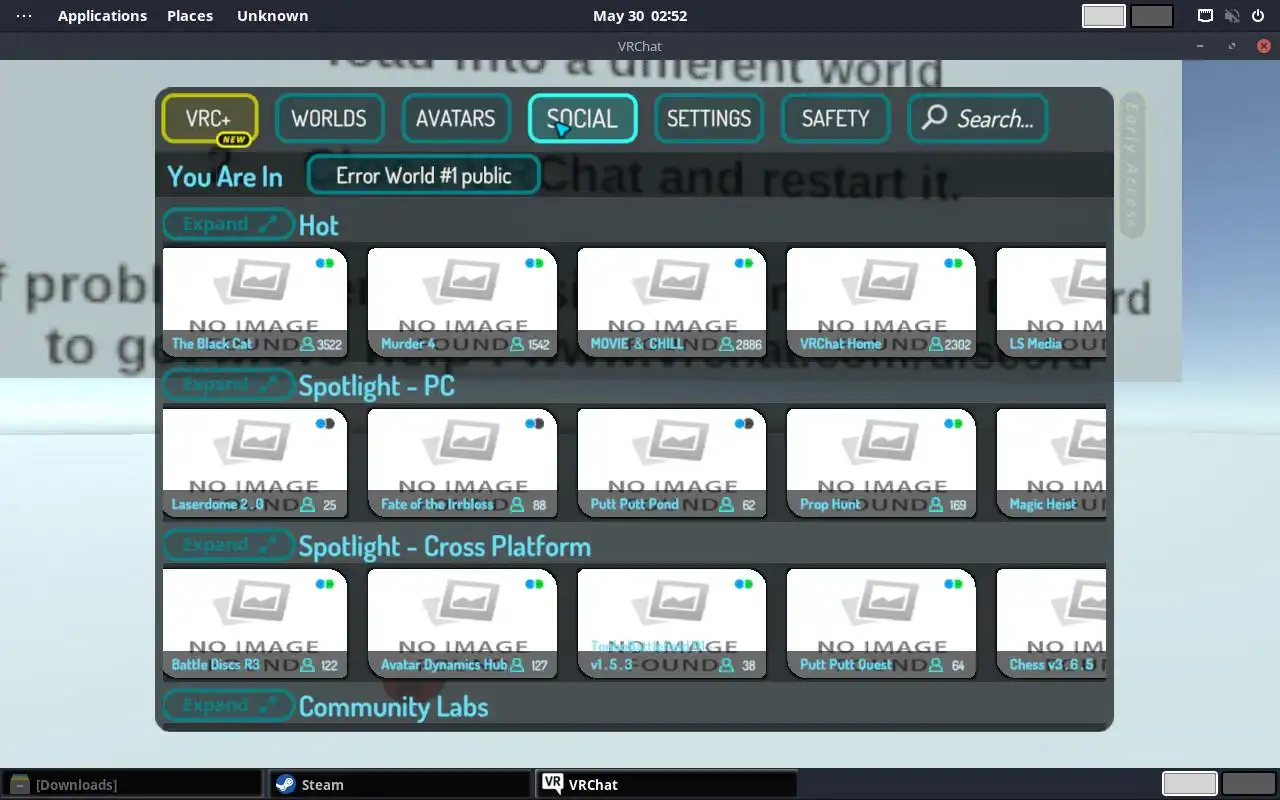Click the player count icon on Murder 4
The width and height of the screenshot is (1280, 800).
coord(517,344)
